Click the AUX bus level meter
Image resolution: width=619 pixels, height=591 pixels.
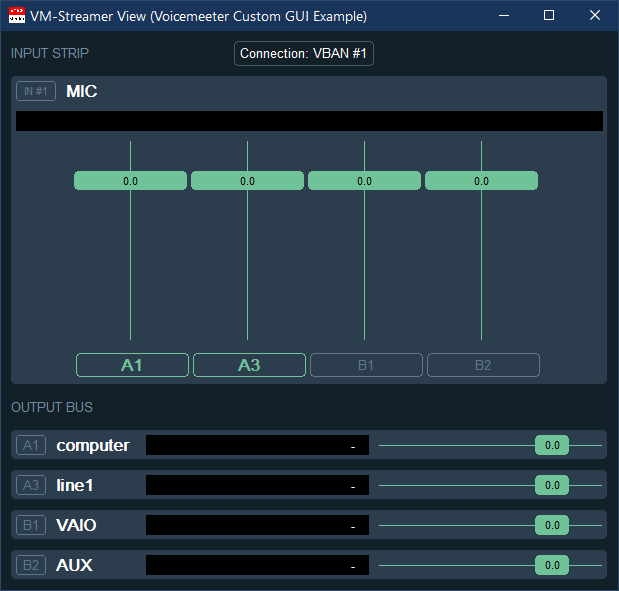pyautogui.click(x=257, y=565)
